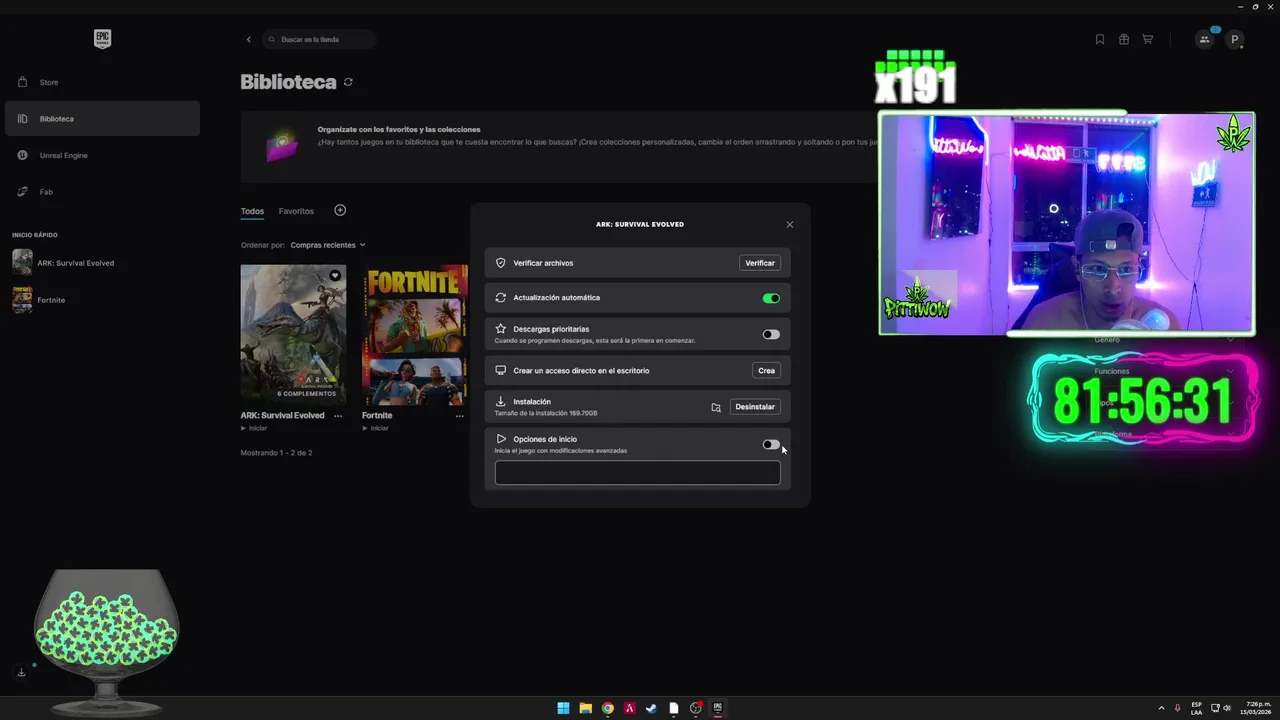Click the sync icon beside Actualización automática
Image resolution: width=1280 pixels, height=720 pixels.
(x=501, y=297)
